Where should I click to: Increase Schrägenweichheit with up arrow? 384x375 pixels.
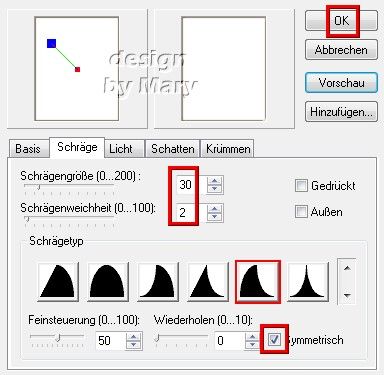click(214, 209)
